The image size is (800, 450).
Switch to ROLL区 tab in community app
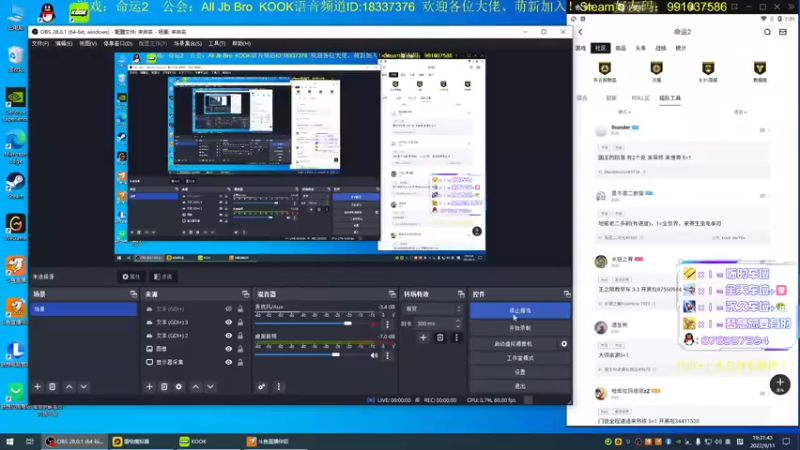[640, 98]
